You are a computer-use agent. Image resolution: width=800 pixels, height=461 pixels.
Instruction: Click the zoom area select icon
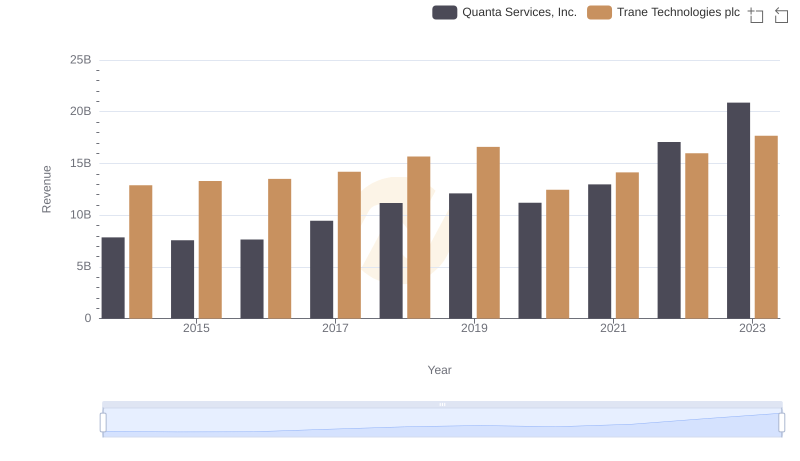click(x=756, y=15)
